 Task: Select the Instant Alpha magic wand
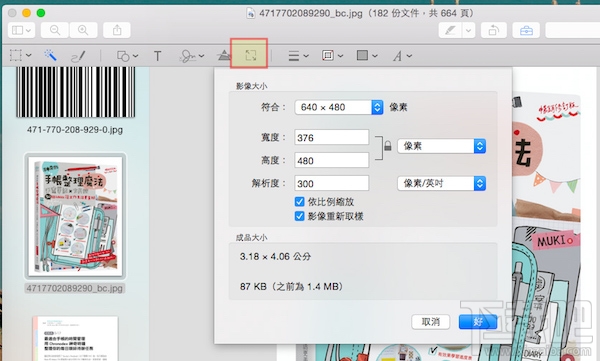[x=50, y=56]
